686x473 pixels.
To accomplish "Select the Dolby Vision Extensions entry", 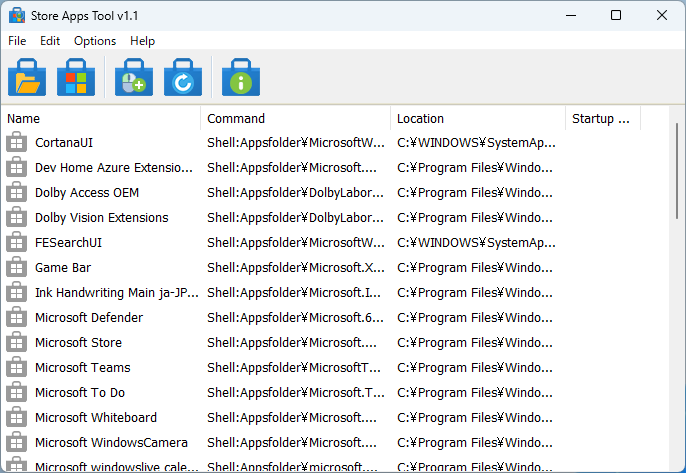I will point(102,217).
